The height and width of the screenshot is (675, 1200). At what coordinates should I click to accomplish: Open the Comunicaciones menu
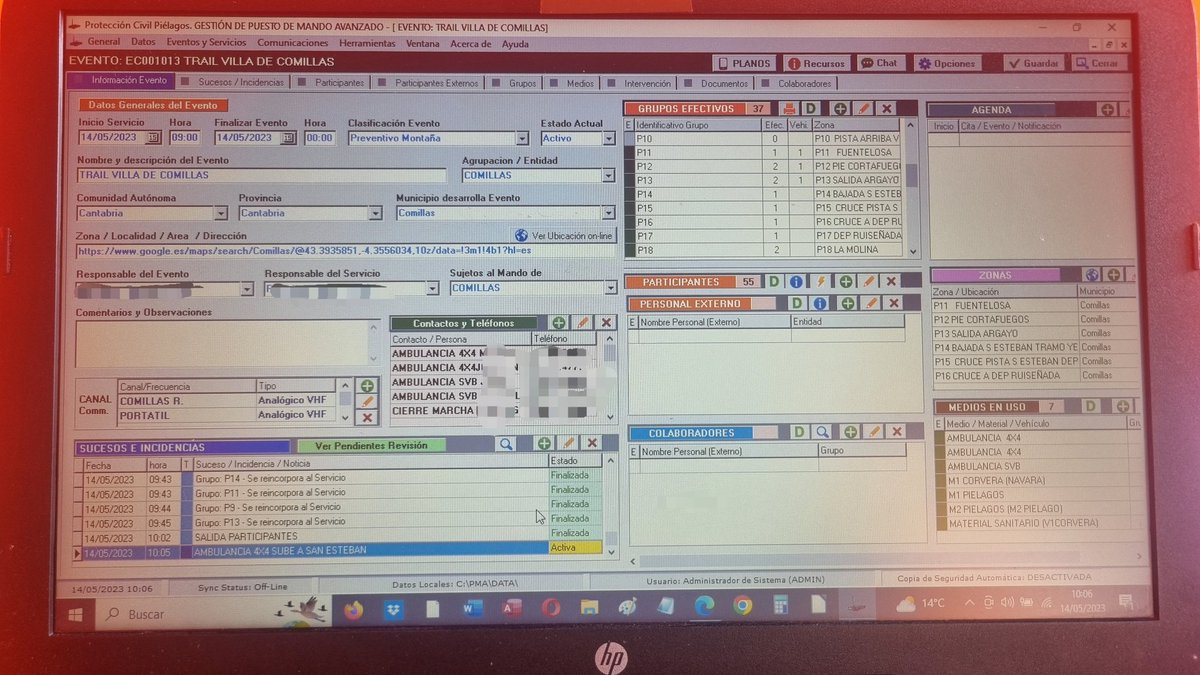tap(292, 43)
